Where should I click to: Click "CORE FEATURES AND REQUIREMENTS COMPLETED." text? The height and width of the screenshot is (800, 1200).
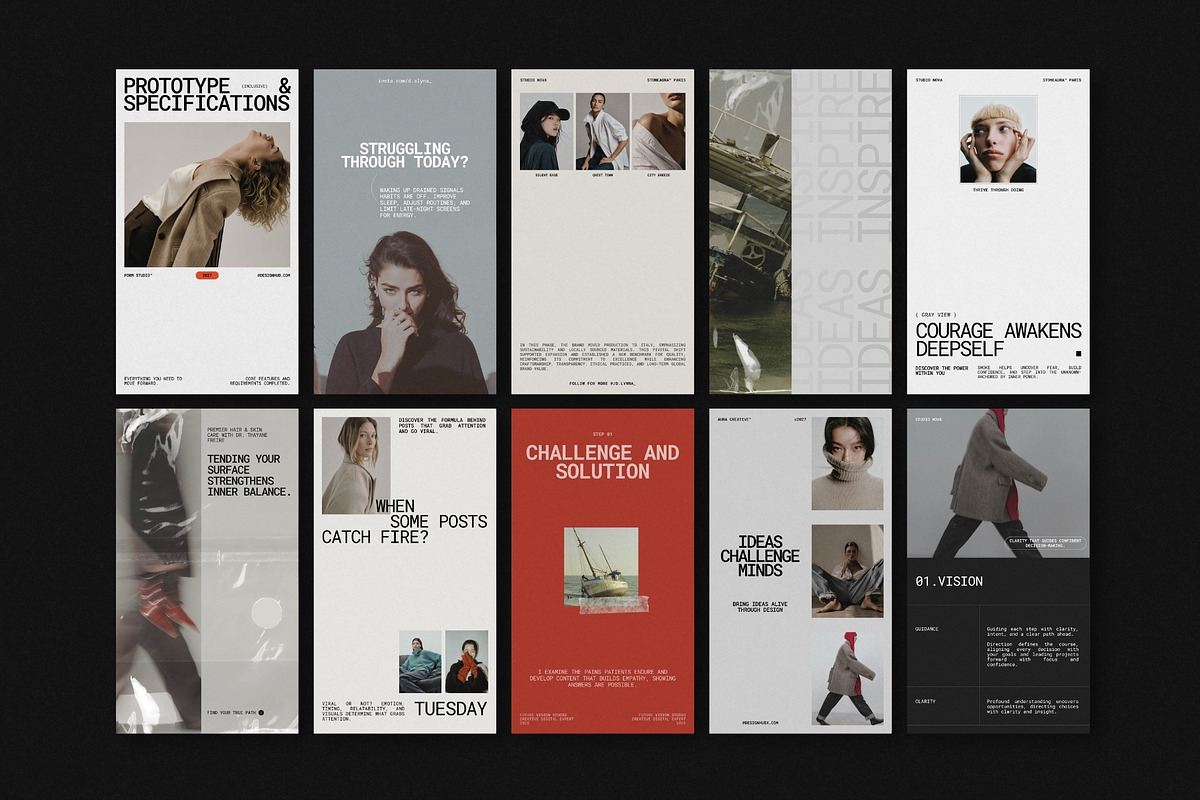[262, 381]
